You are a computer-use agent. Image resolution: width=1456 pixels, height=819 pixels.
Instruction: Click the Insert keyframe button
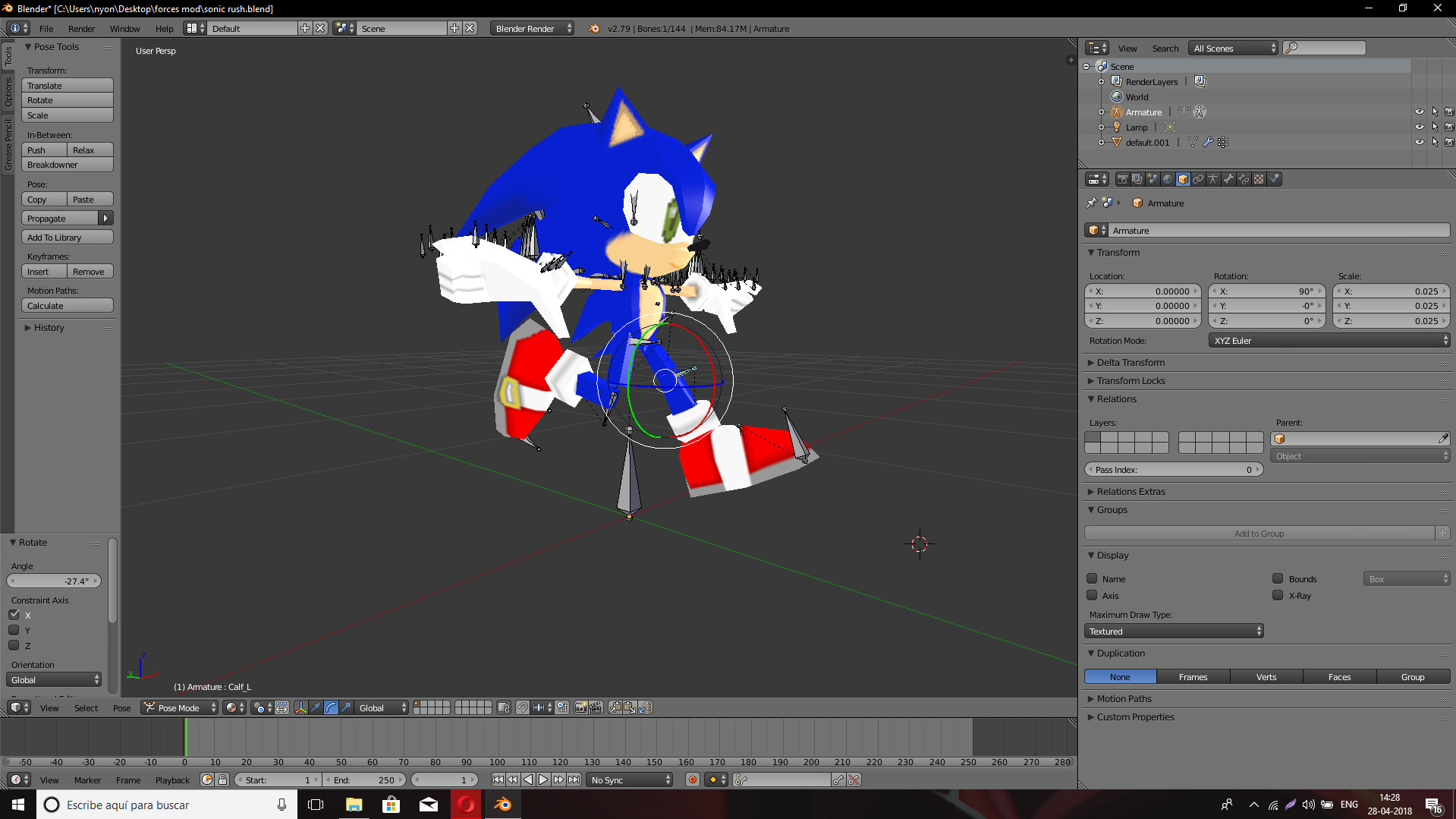click(44, 272)
